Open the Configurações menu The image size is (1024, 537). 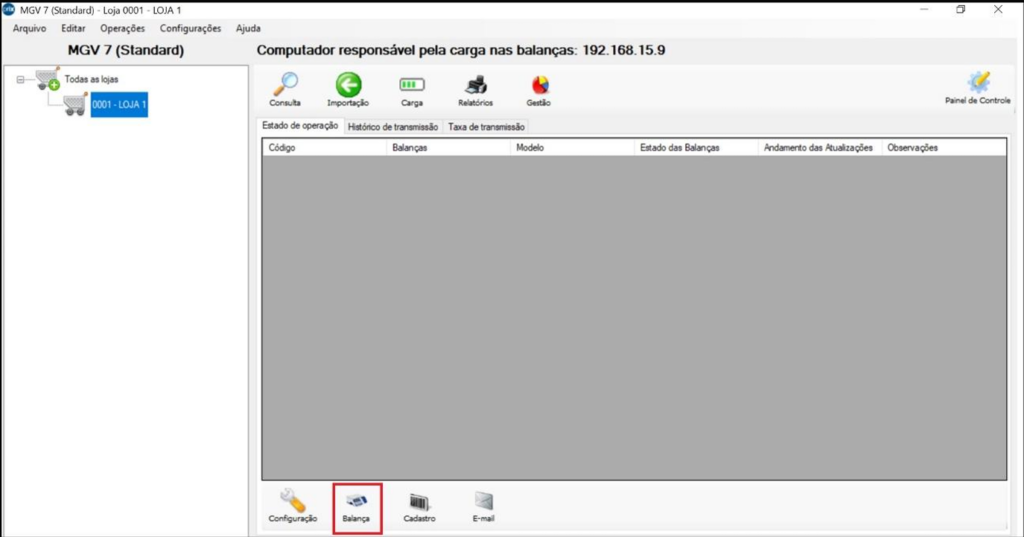click(x=190, y=29)
